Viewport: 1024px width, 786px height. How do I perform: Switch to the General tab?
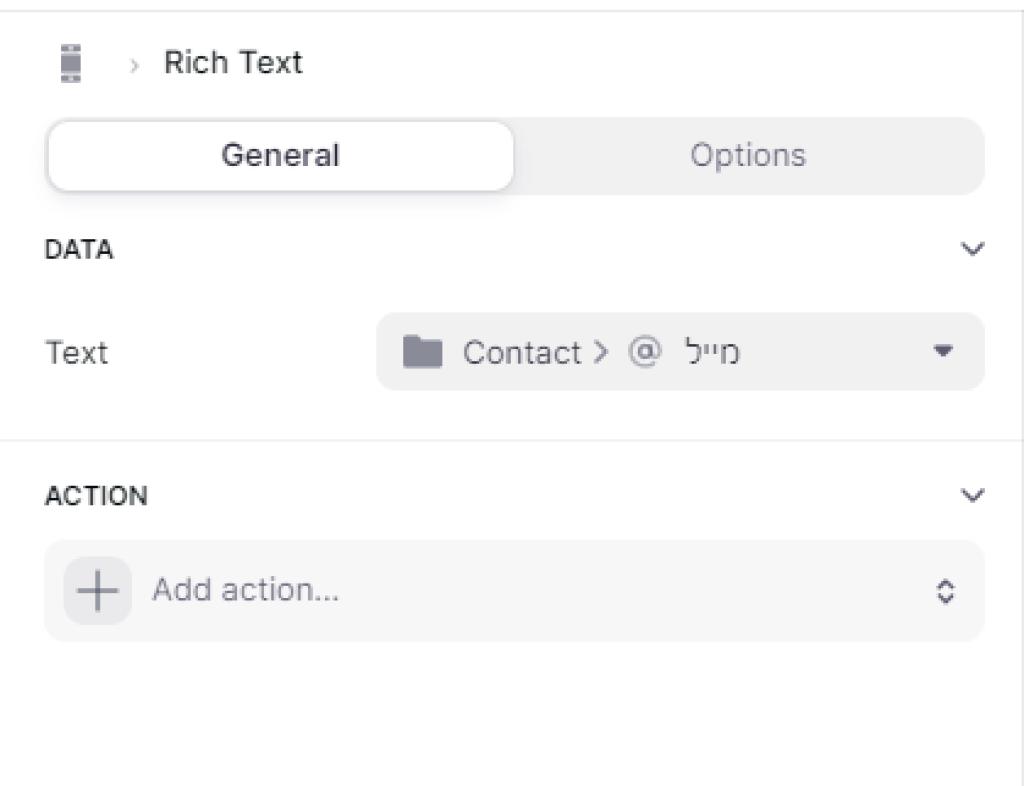point(280,156)
